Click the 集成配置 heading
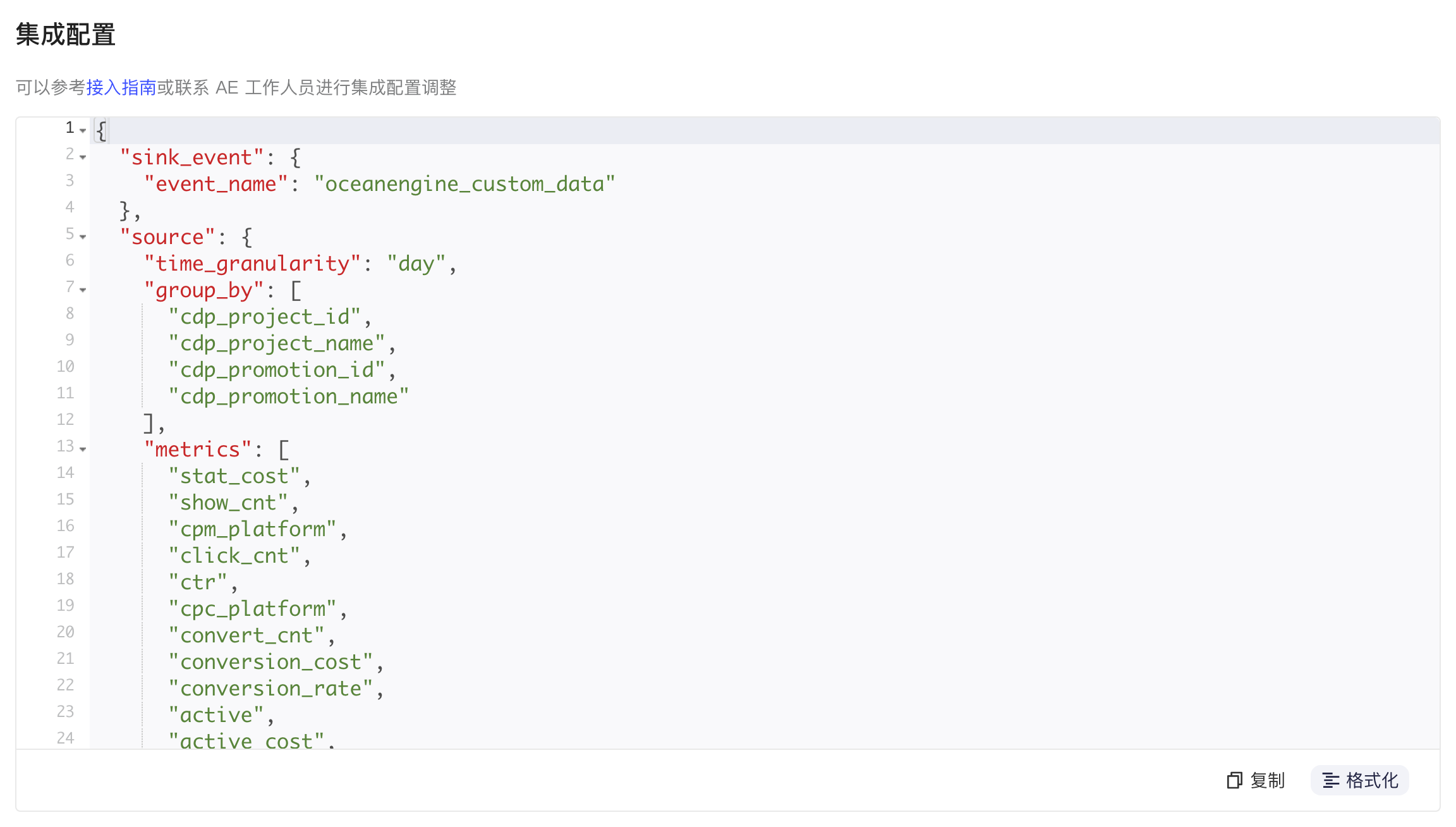Screen dimensions: 1456x827 (66, 34)
